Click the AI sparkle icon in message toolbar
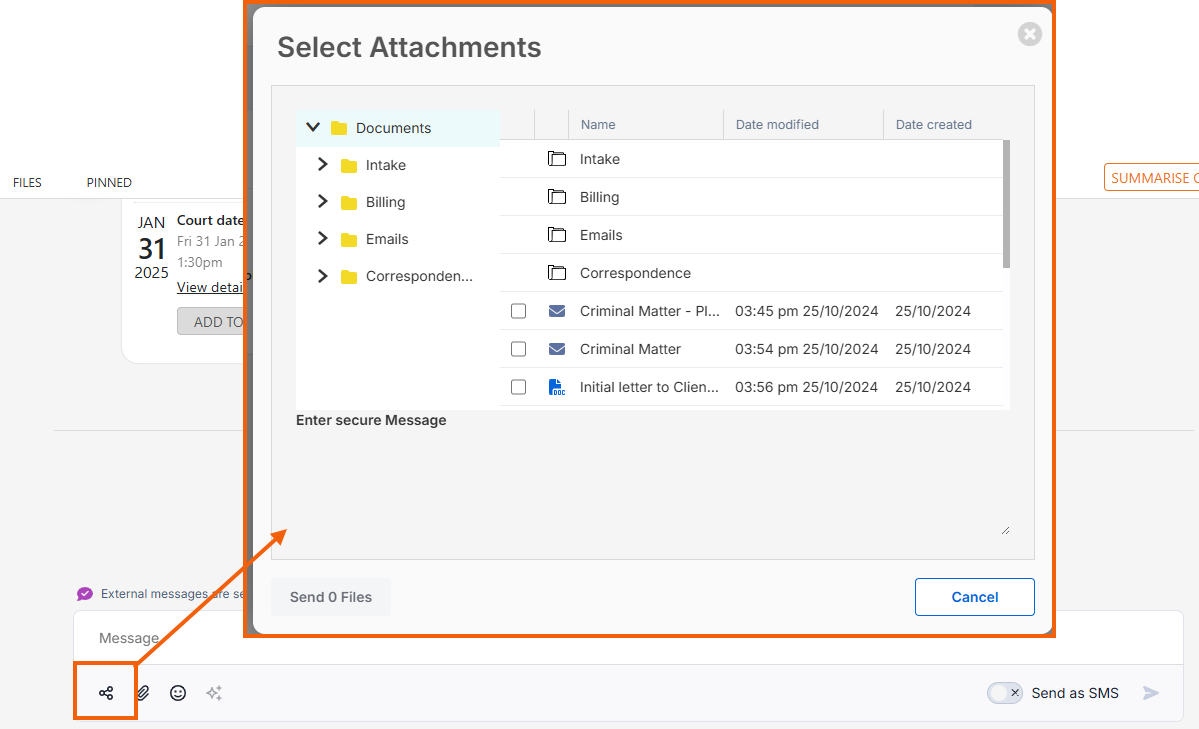Screen dimensions: 1199x729 pyautogui.click(x=214, y=693)
